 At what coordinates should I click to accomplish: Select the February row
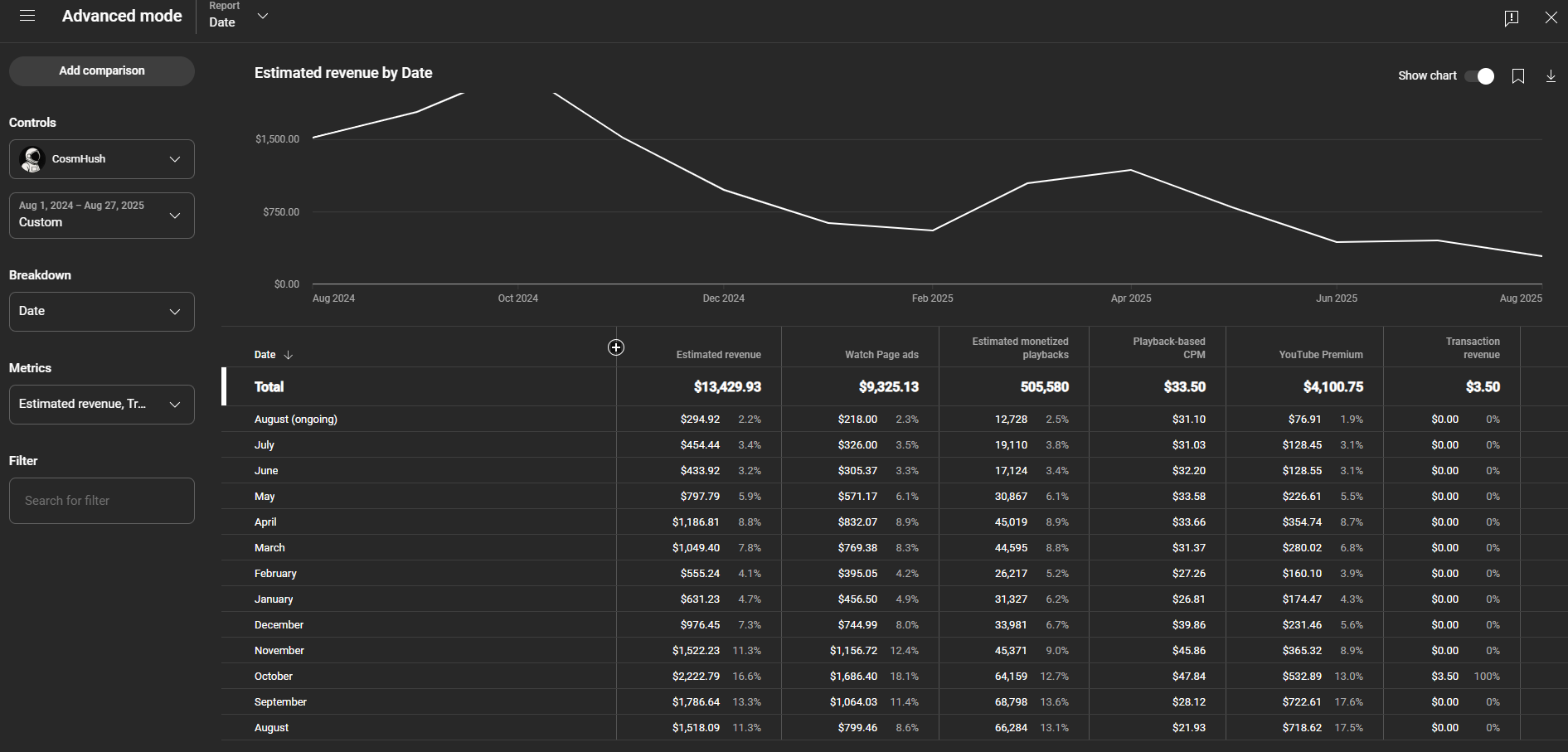[x=895, y=574]
